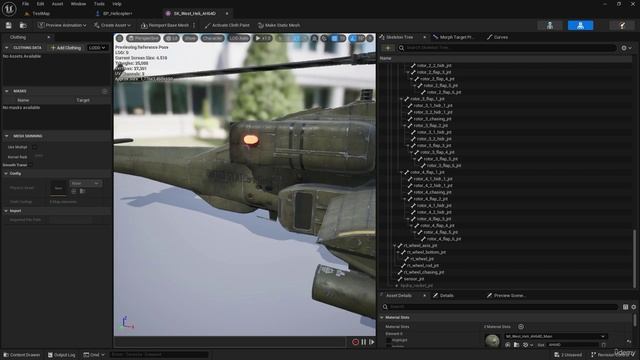Open Skeleton Tree settings gear dropdown
This screenshot has width=640, height=360.
(626, 48)
